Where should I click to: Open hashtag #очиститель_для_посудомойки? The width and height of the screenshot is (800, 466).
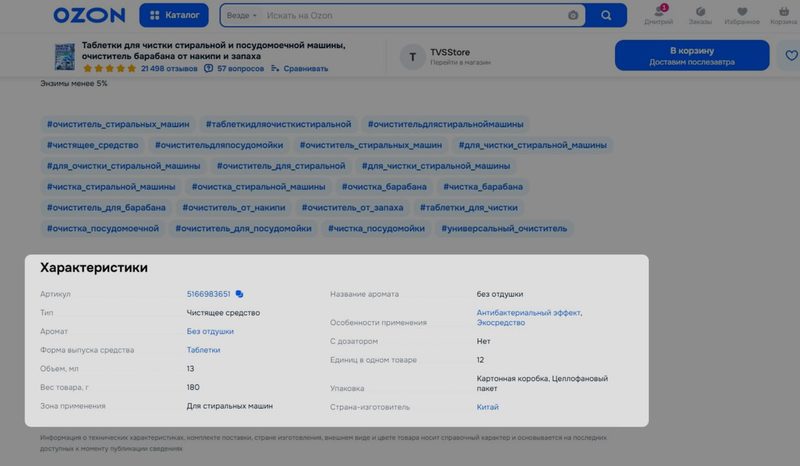243,229
